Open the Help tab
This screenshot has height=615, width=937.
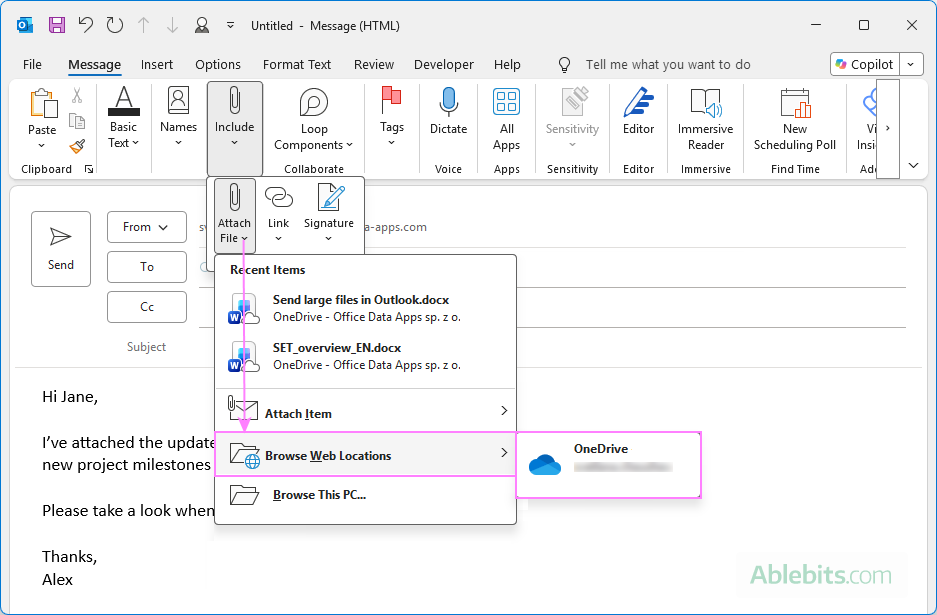[x=507, y=65]
